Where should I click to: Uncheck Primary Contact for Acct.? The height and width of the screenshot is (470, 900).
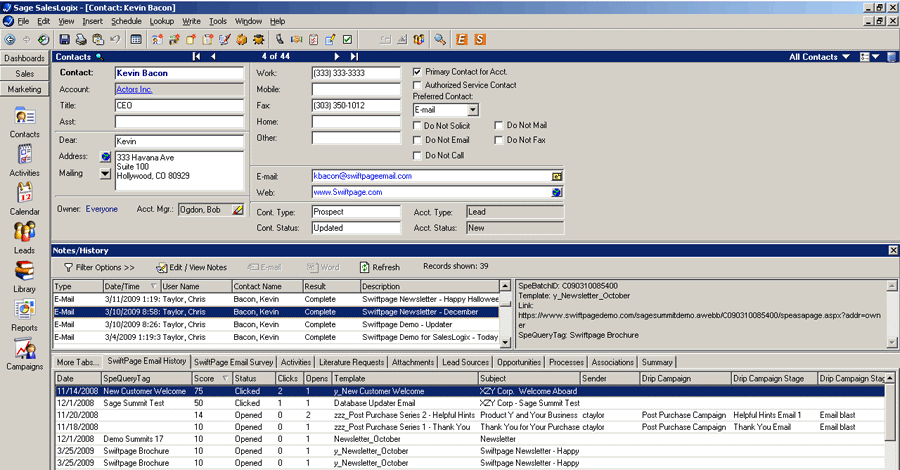(417, 72)
